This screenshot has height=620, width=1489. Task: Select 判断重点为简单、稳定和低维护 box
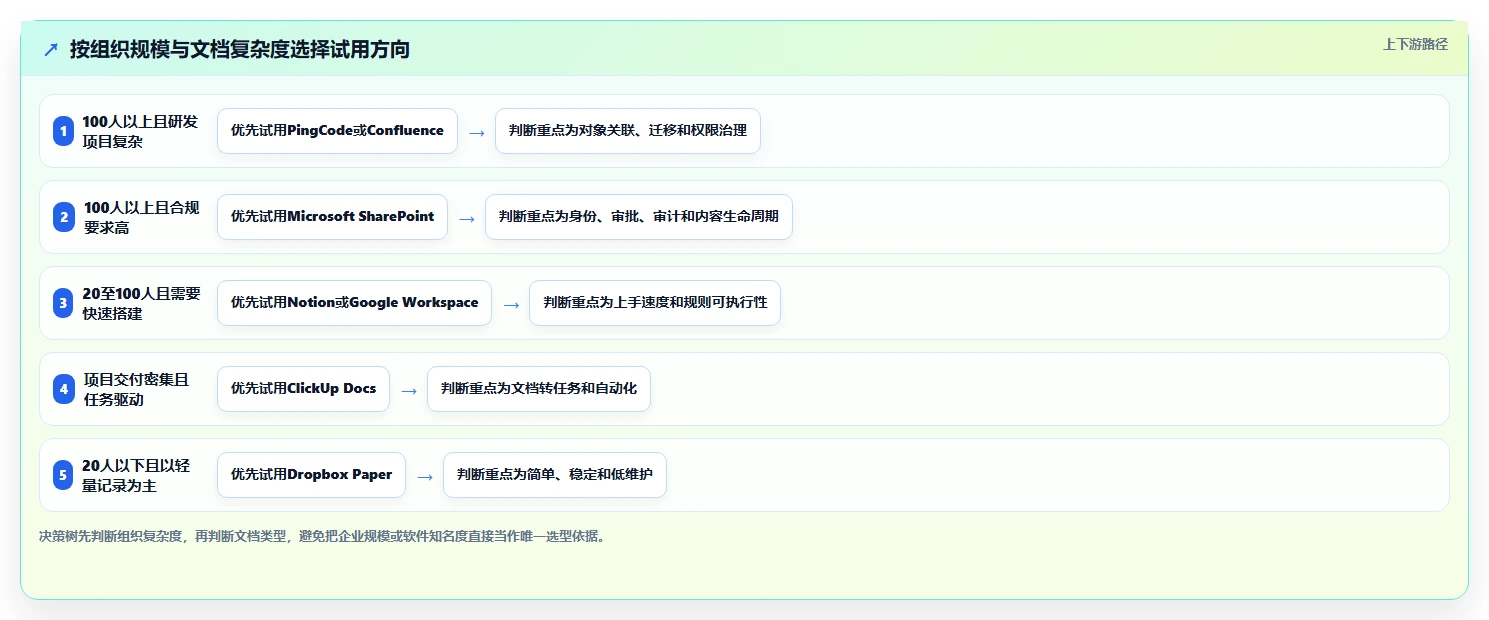pos(555,475)
